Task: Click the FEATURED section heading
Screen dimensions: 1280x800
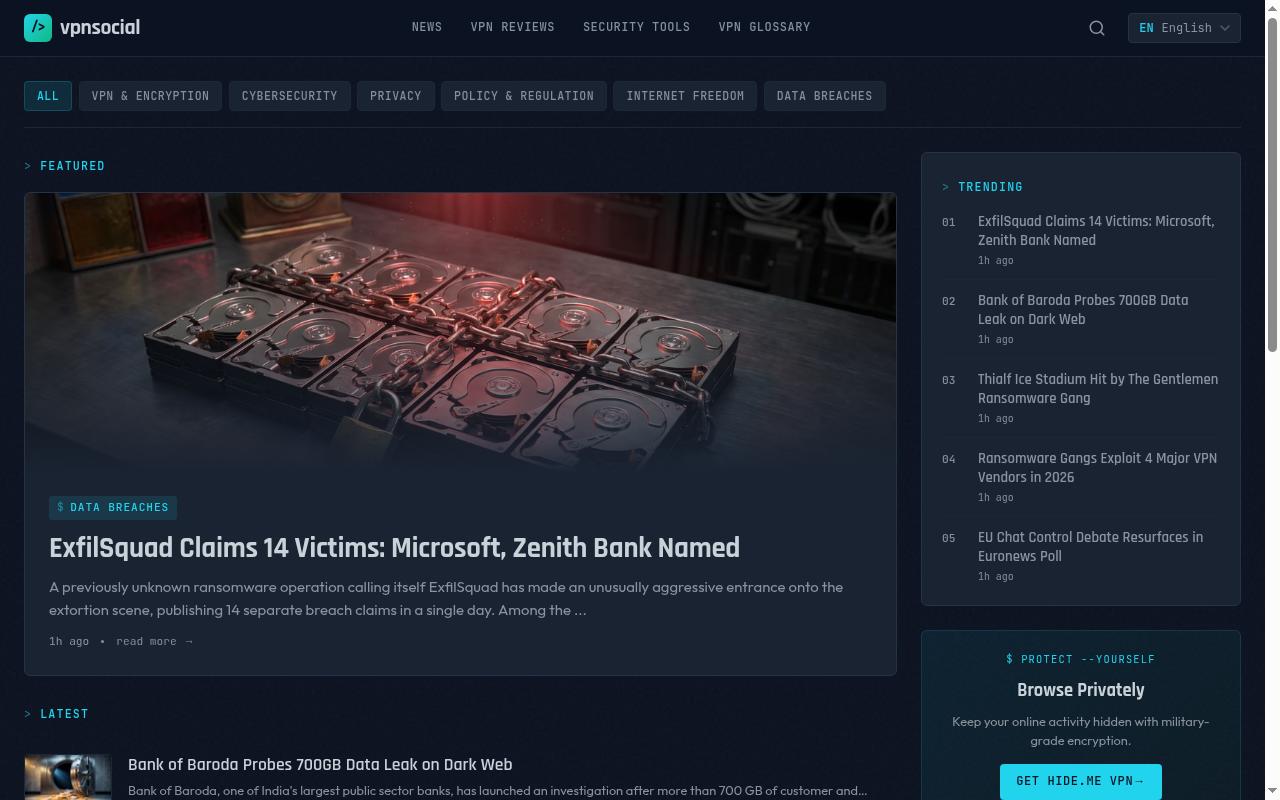Action: coord(72,166)
